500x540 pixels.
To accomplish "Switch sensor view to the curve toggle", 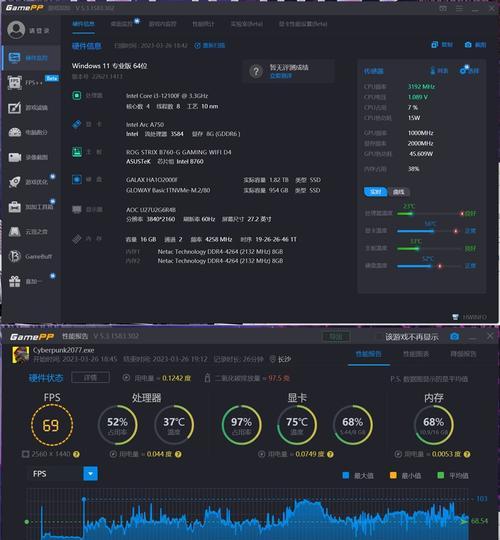I will click(x=398, y=192).
